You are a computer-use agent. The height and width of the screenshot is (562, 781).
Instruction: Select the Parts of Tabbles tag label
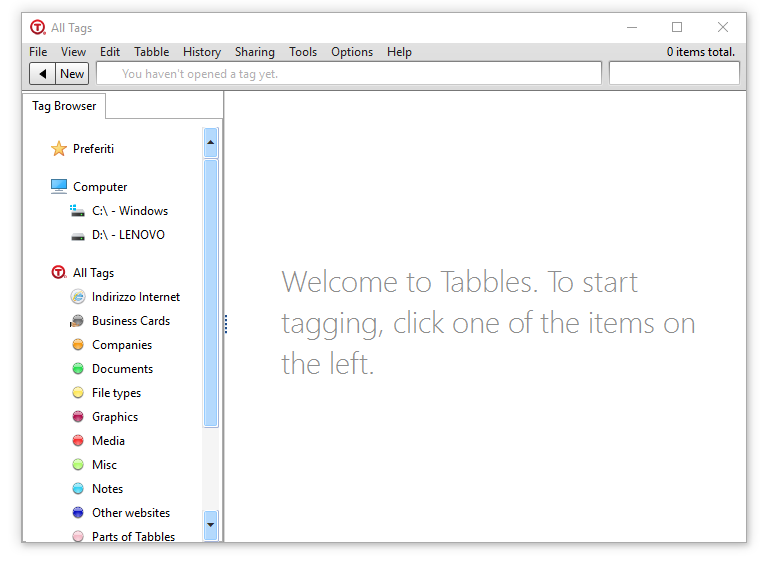pyautogui.click(x=133, y=536)
